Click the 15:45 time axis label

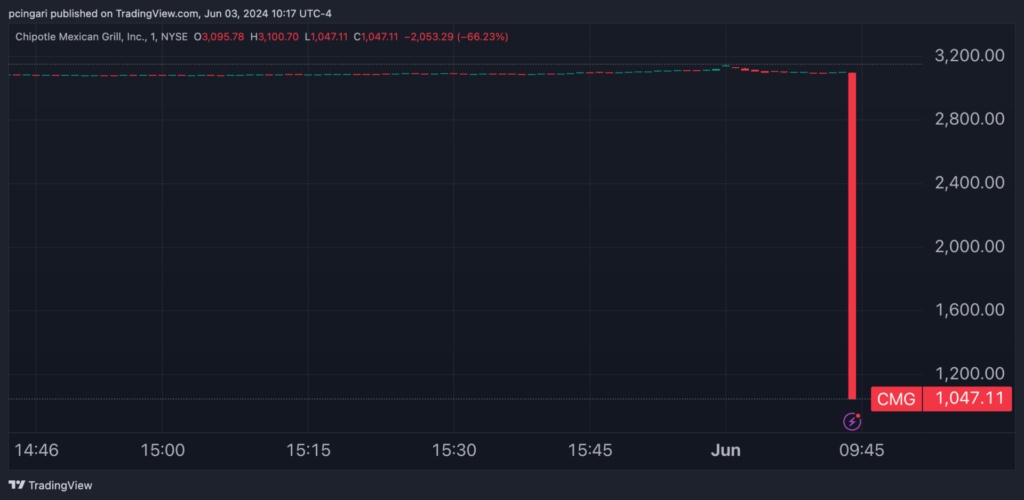[590, 450]
